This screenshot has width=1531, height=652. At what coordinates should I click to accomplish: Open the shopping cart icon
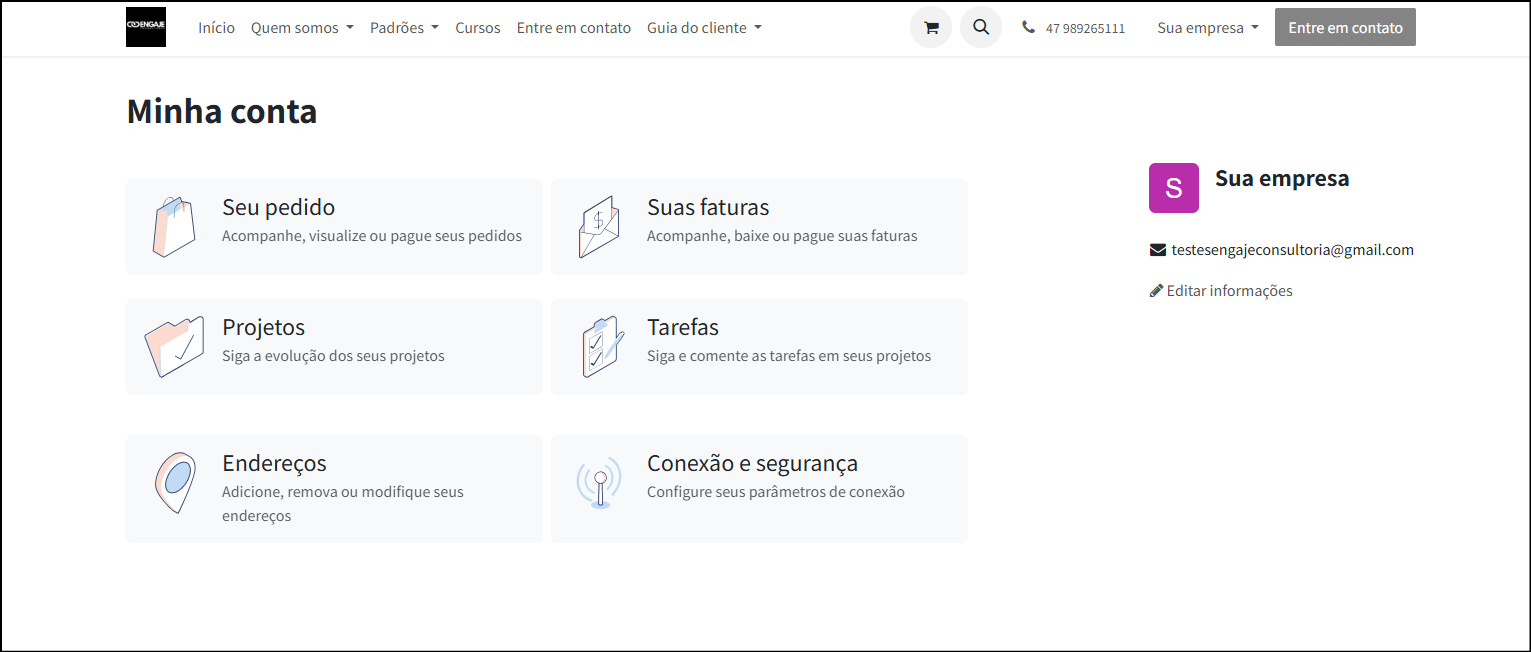coord(931,28)
